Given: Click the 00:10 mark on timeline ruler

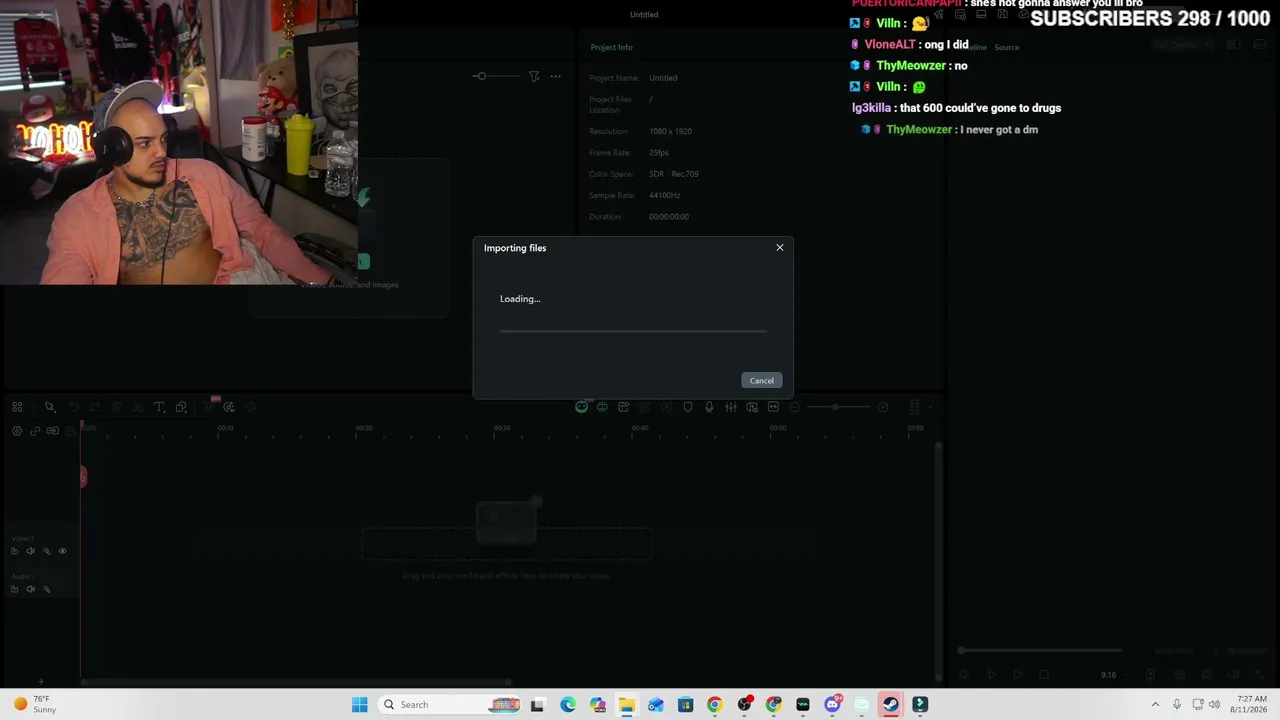Looking at the screenshot, I should [226, 428].
